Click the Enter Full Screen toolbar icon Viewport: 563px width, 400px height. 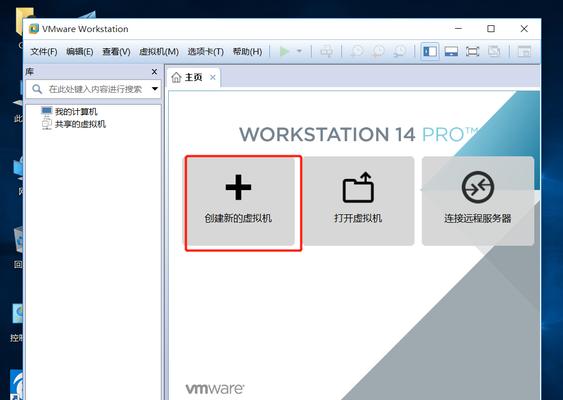tap(472, 51)
